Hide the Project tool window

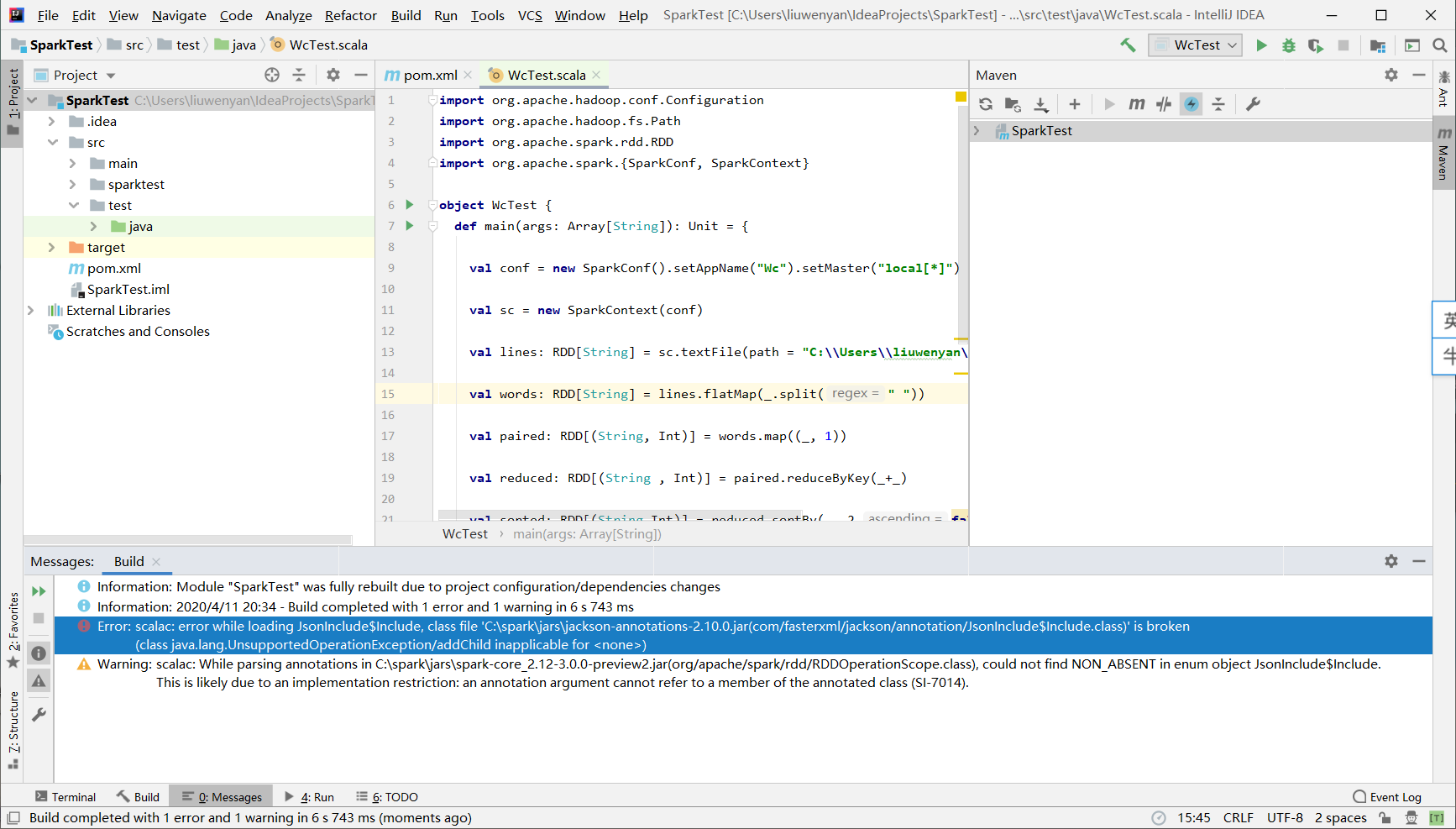click(361, 75)
